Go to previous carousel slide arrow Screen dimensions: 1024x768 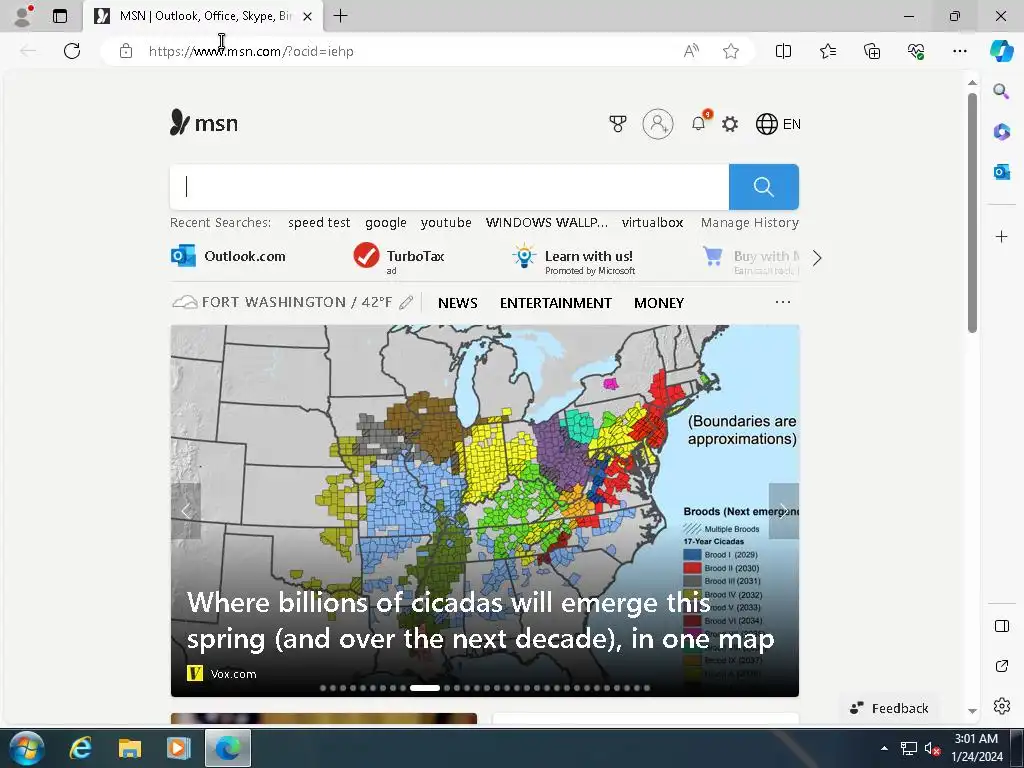point(186,511)
